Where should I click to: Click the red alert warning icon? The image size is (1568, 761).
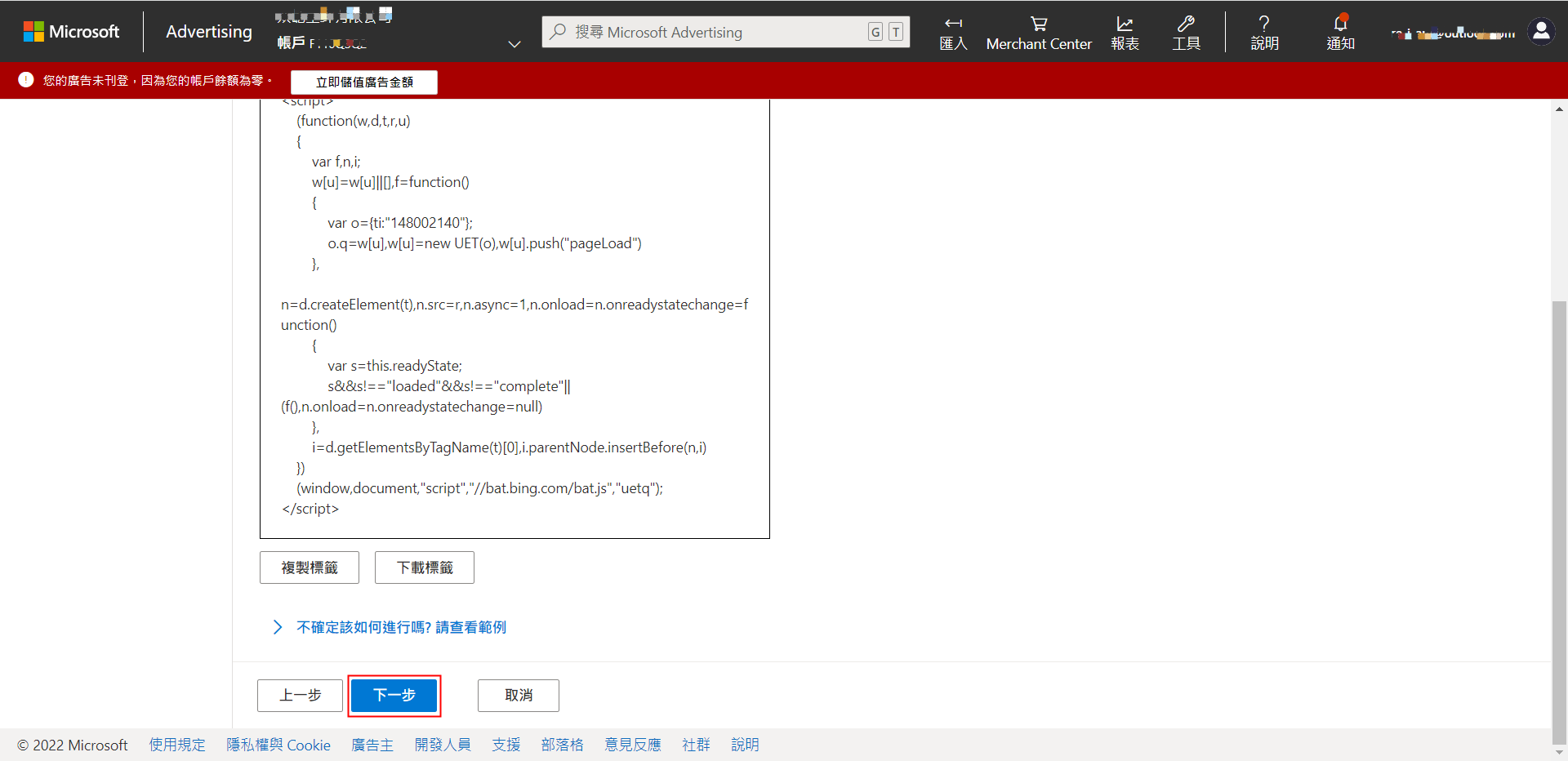(26, 80)
